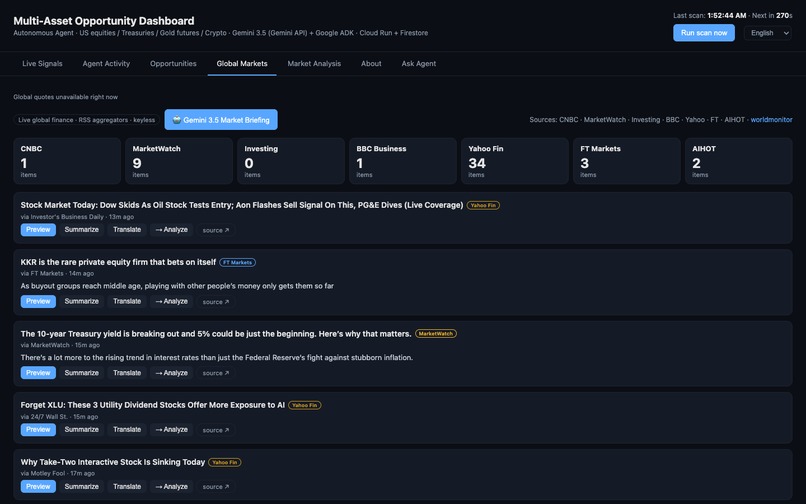This screenshot has height=504, width=806.
Task: Translate the Take-Two Interactive article
Action: 127,487
